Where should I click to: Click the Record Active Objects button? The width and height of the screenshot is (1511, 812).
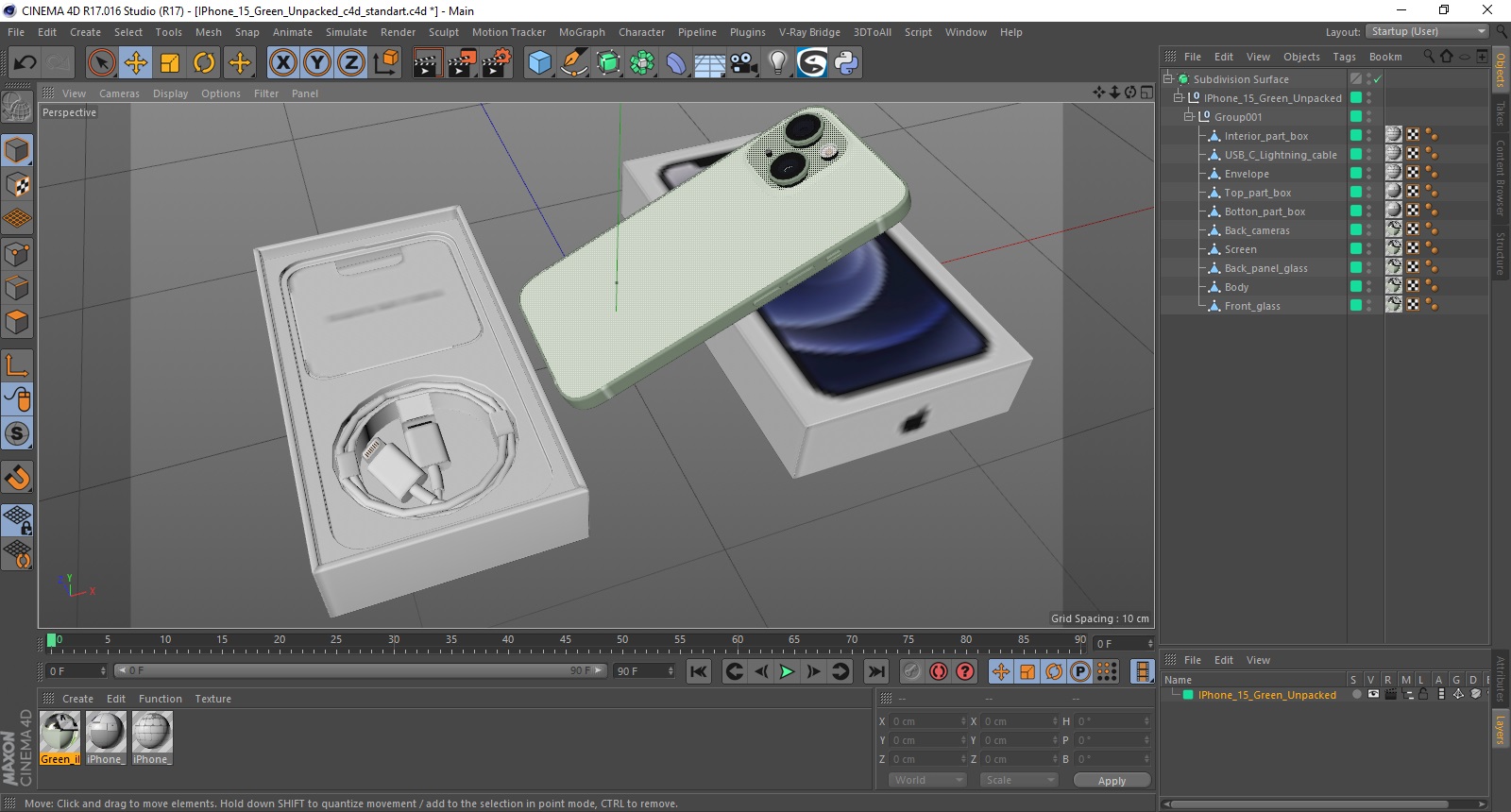click(x=911, y=671)
